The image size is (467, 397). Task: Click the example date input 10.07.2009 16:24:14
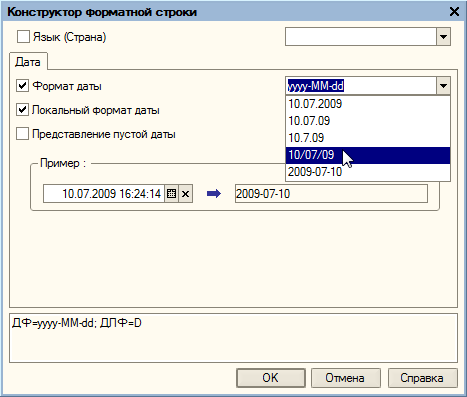tap(104, 194)
